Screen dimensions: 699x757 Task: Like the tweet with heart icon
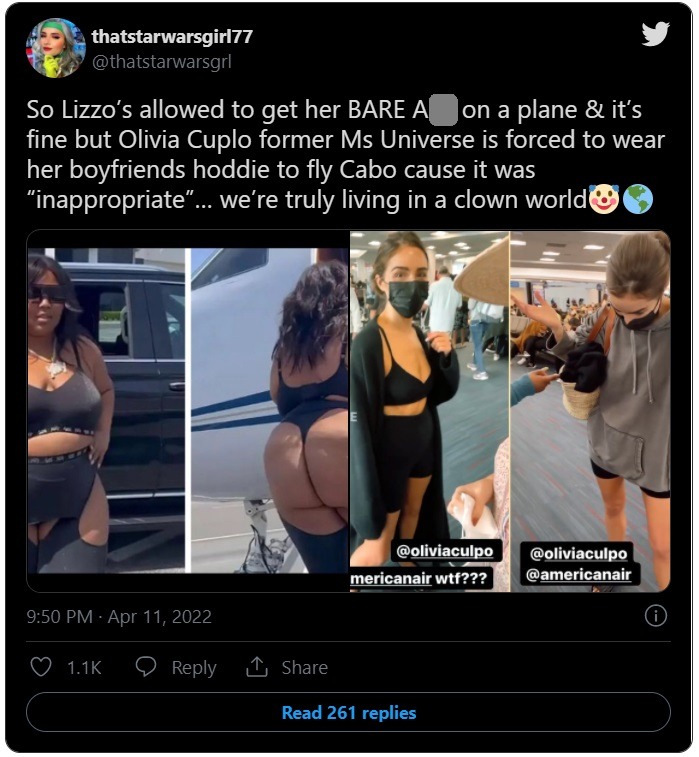[41, 667]
